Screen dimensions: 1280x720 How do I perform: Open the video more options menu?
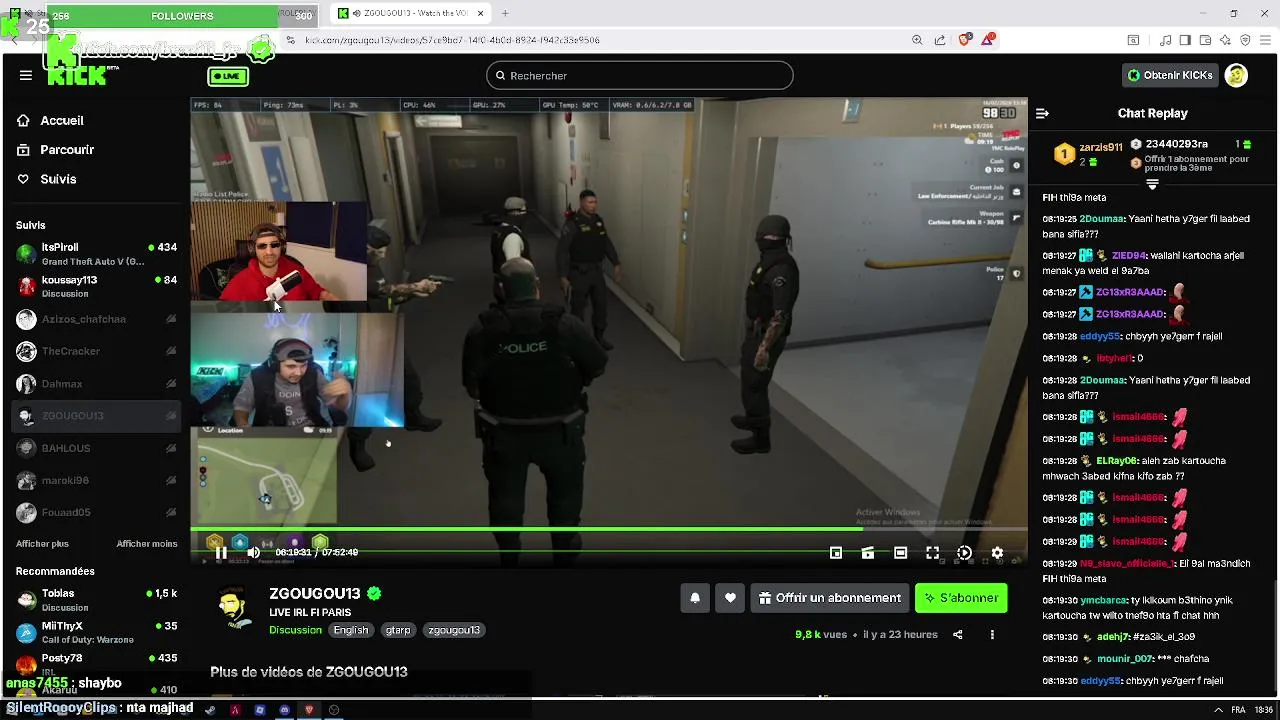click(x=992, y=635)
